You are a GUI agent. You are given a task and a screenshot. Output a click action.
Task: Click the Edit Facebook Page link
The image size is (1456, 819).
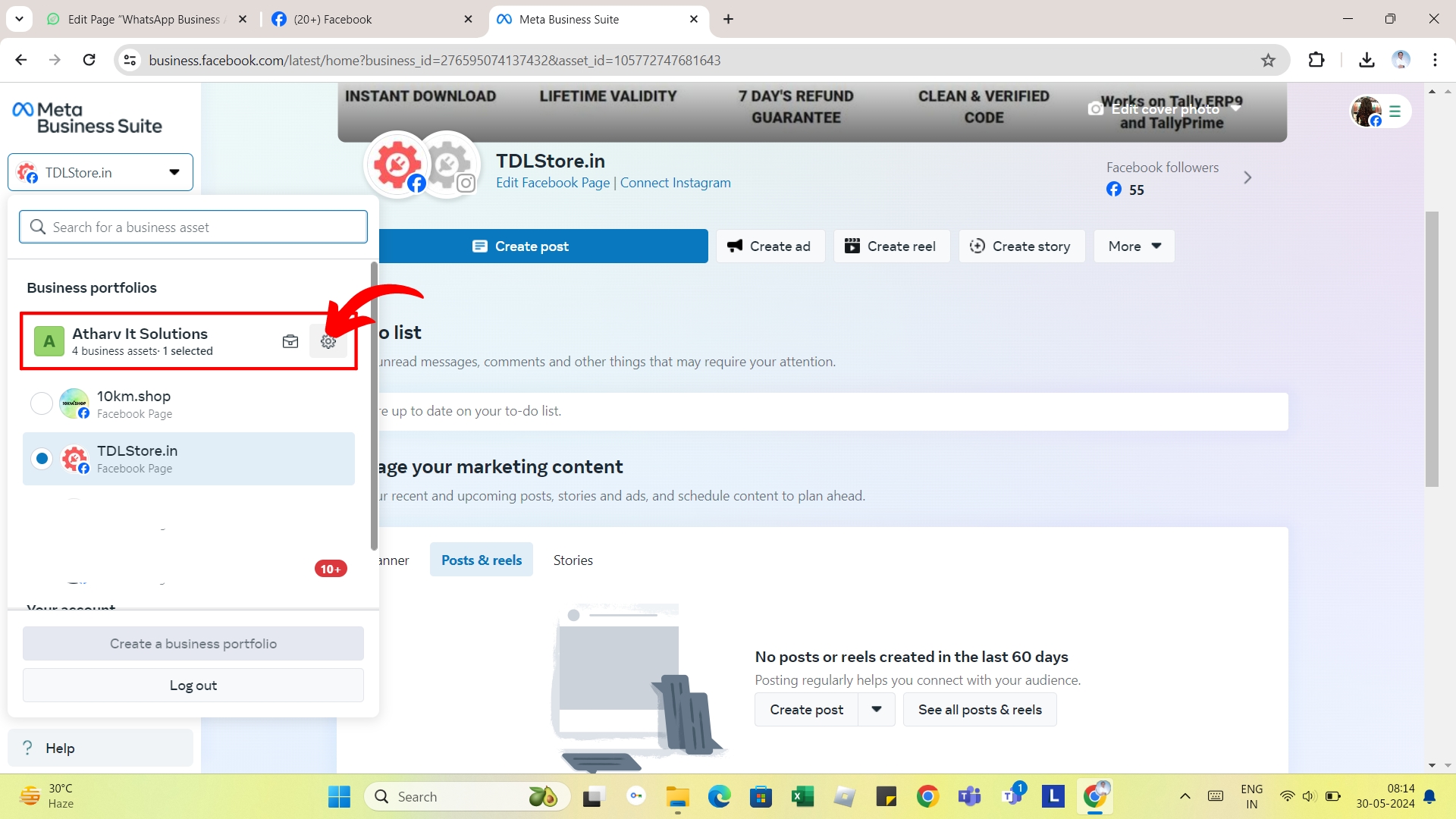[x=553, y=182]
